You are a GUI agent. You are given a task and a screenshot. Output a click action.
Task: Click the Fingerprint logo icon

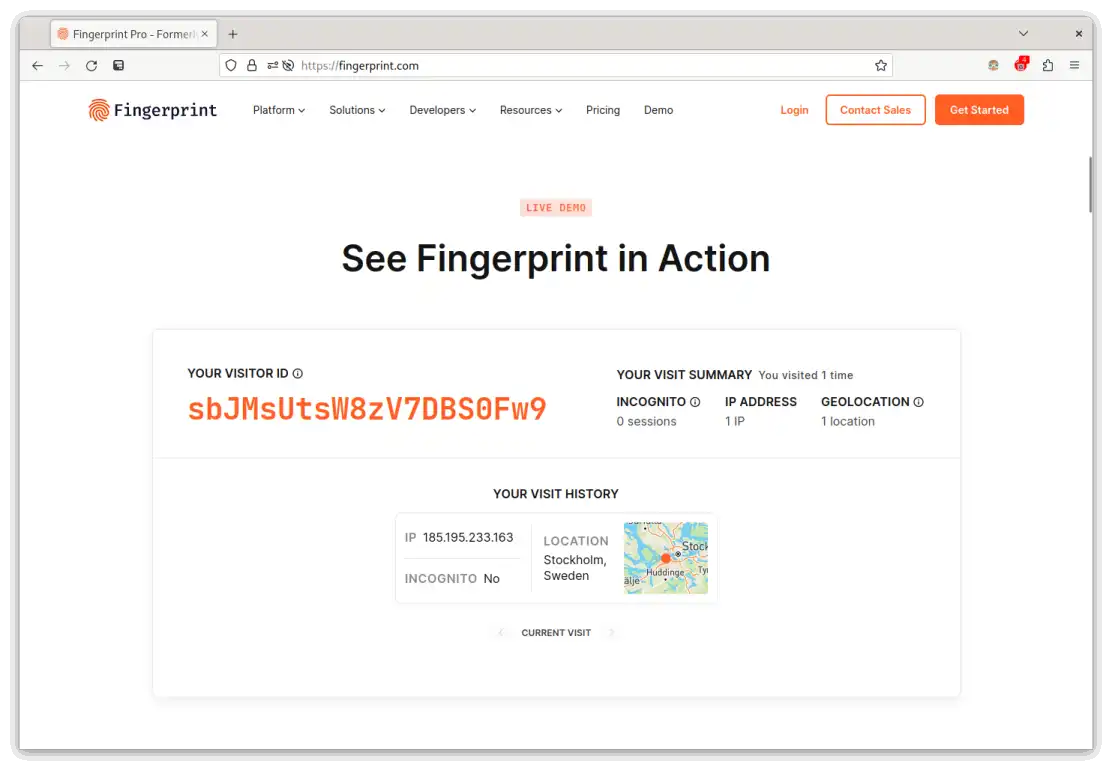coord(99,110)
